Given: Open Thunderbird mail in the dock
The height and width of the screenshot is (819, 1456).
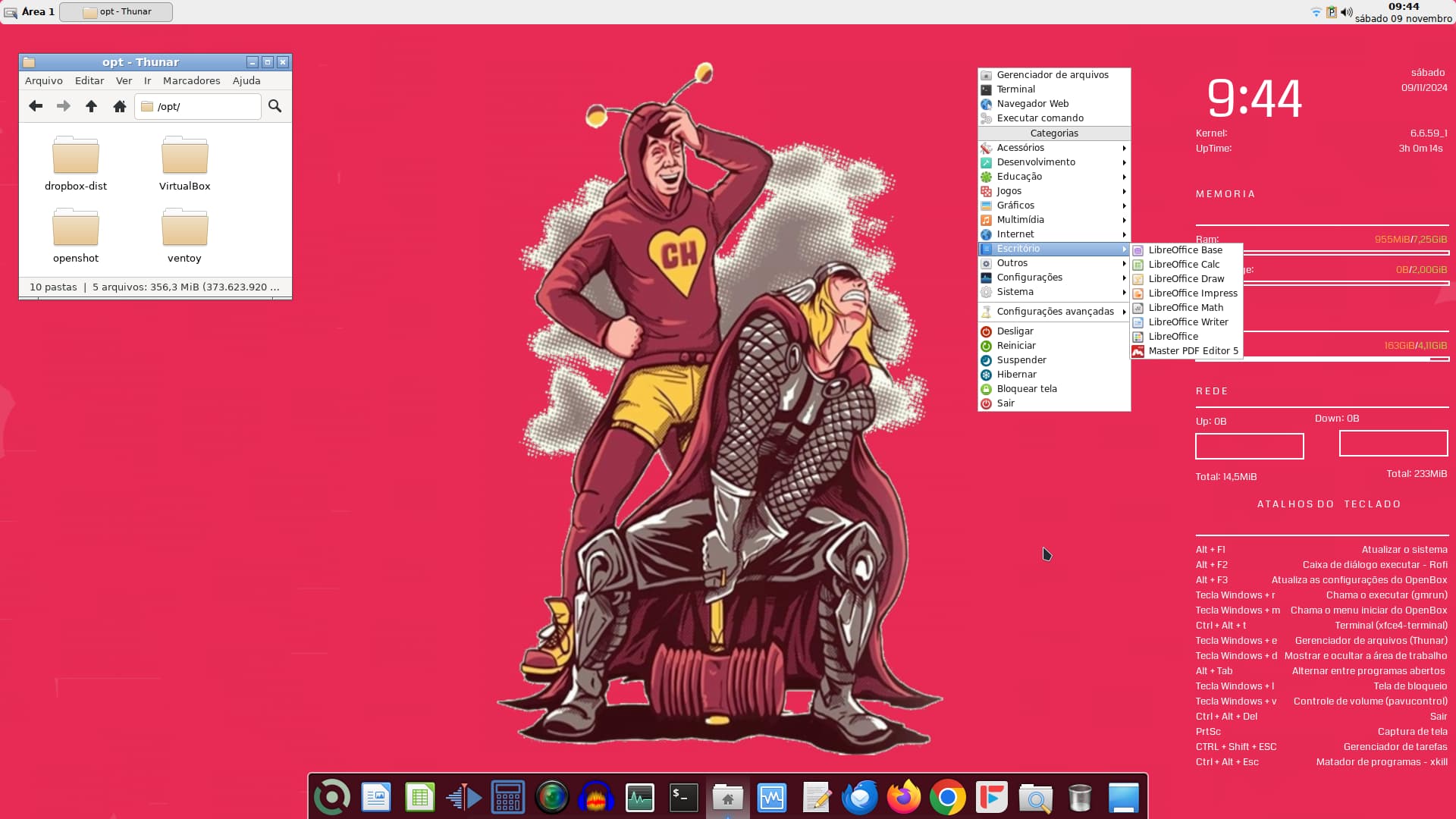Looking at the screenshot, I should 859,798.
